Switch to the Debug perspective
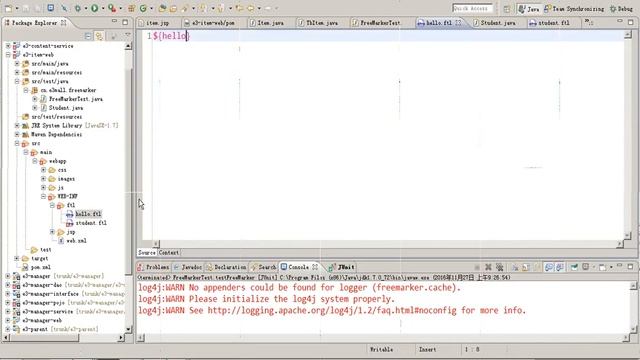640x360 pixels. click(622, 9)
